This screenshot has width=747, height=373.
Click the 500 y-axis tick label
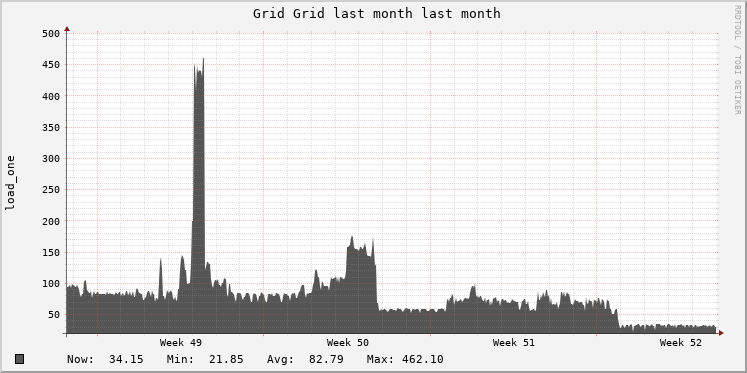click(x=51, y=34)
